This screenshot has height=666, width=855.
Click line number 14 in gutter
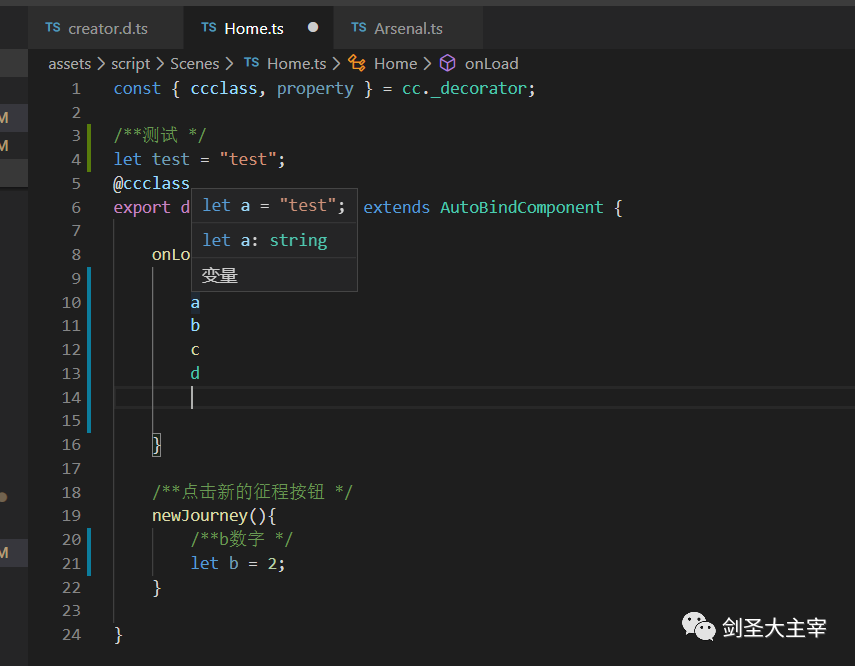click(71, 398)
